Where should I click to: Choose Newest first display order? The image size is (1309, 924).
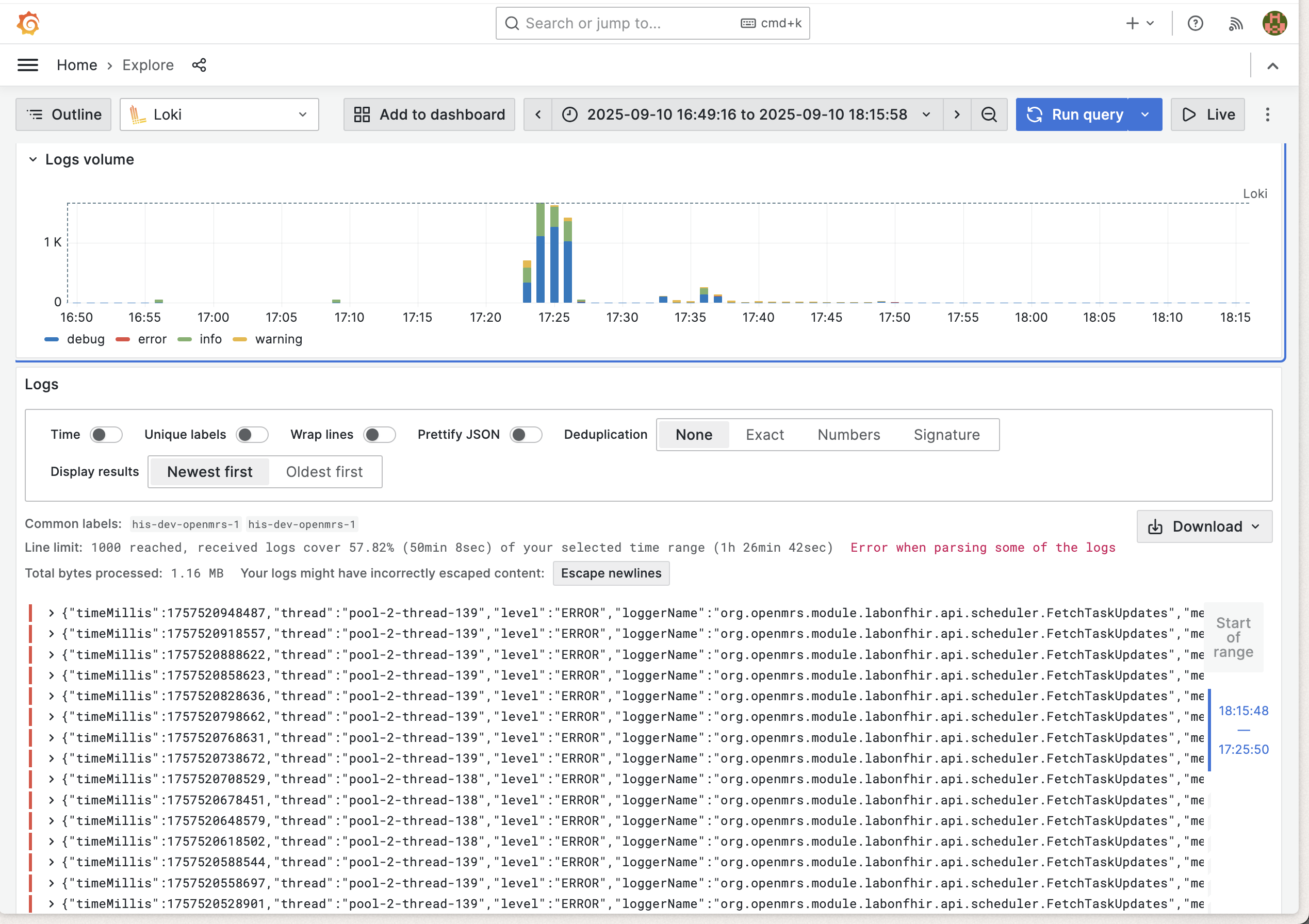tap(210, 472)
